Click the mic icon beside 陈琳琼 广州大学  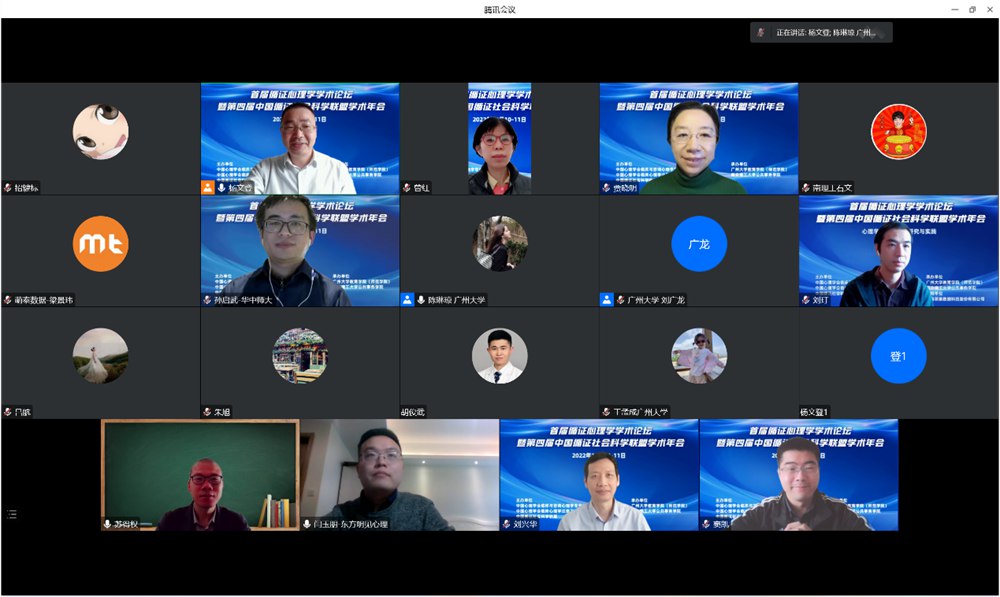coord(421,299)
